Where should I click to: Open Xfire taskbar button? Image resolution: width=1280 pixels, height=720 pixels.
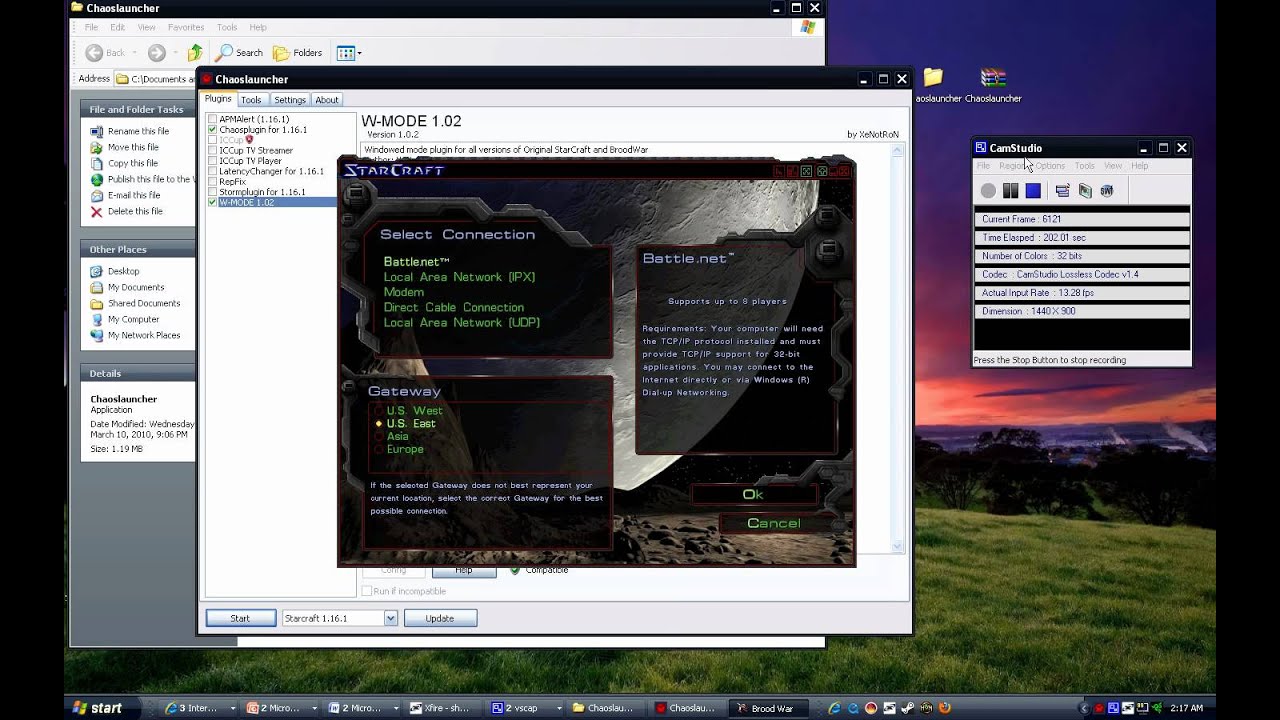(443, 708)
